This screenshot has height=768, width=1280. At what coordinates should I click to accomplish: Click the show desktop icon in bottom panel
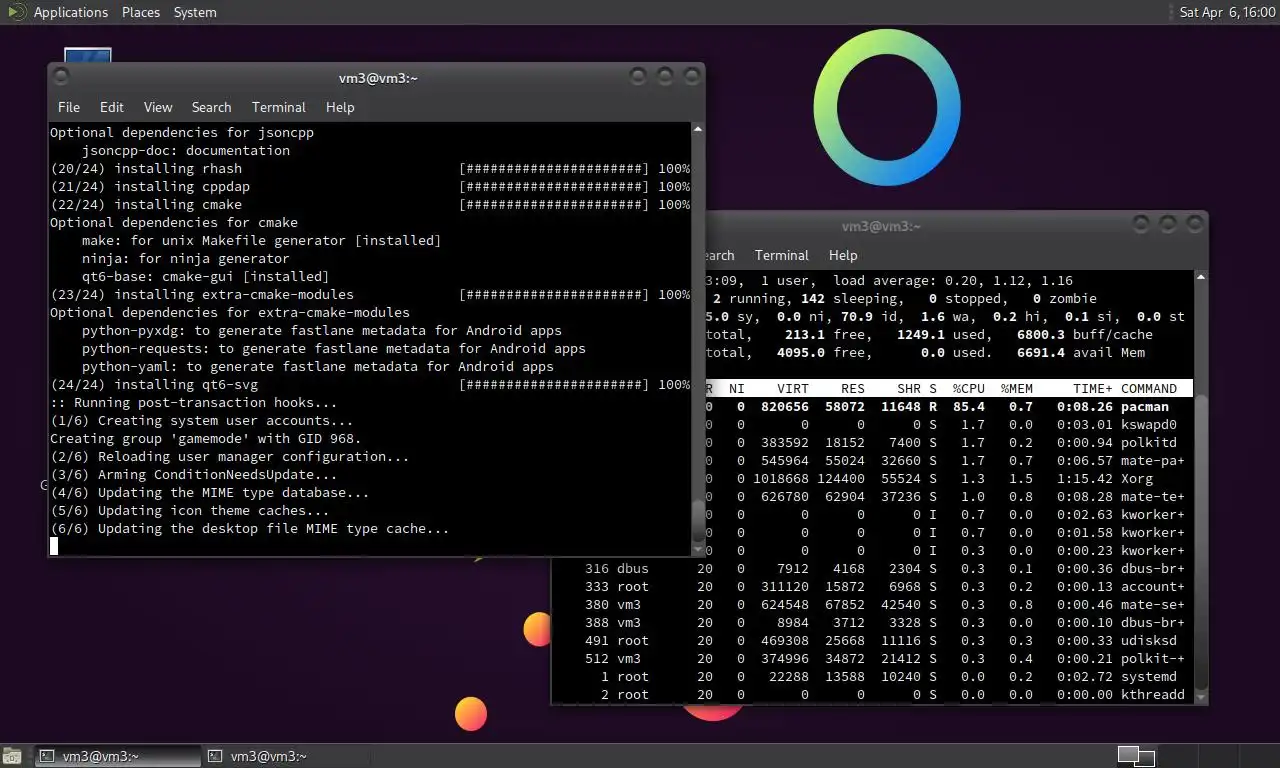(10, 757)
